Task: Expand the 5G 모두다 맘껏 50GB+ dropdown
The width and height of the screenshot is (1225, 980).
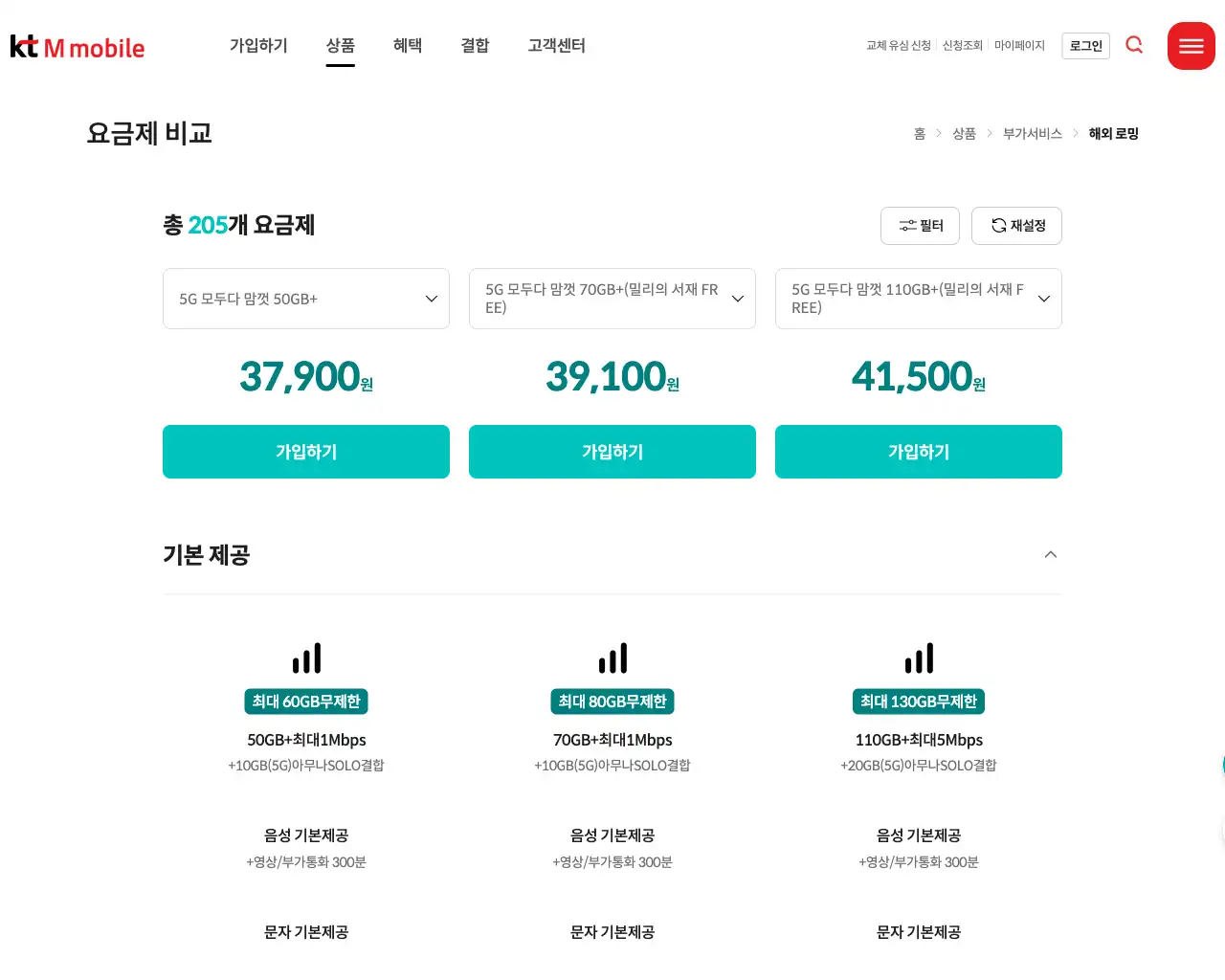Action: click(x=306, y=299)
